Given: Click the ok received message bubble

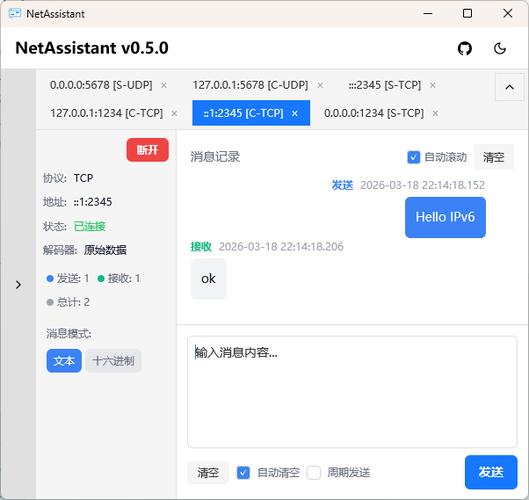Looking at the screenshot, I should point(208,279).
